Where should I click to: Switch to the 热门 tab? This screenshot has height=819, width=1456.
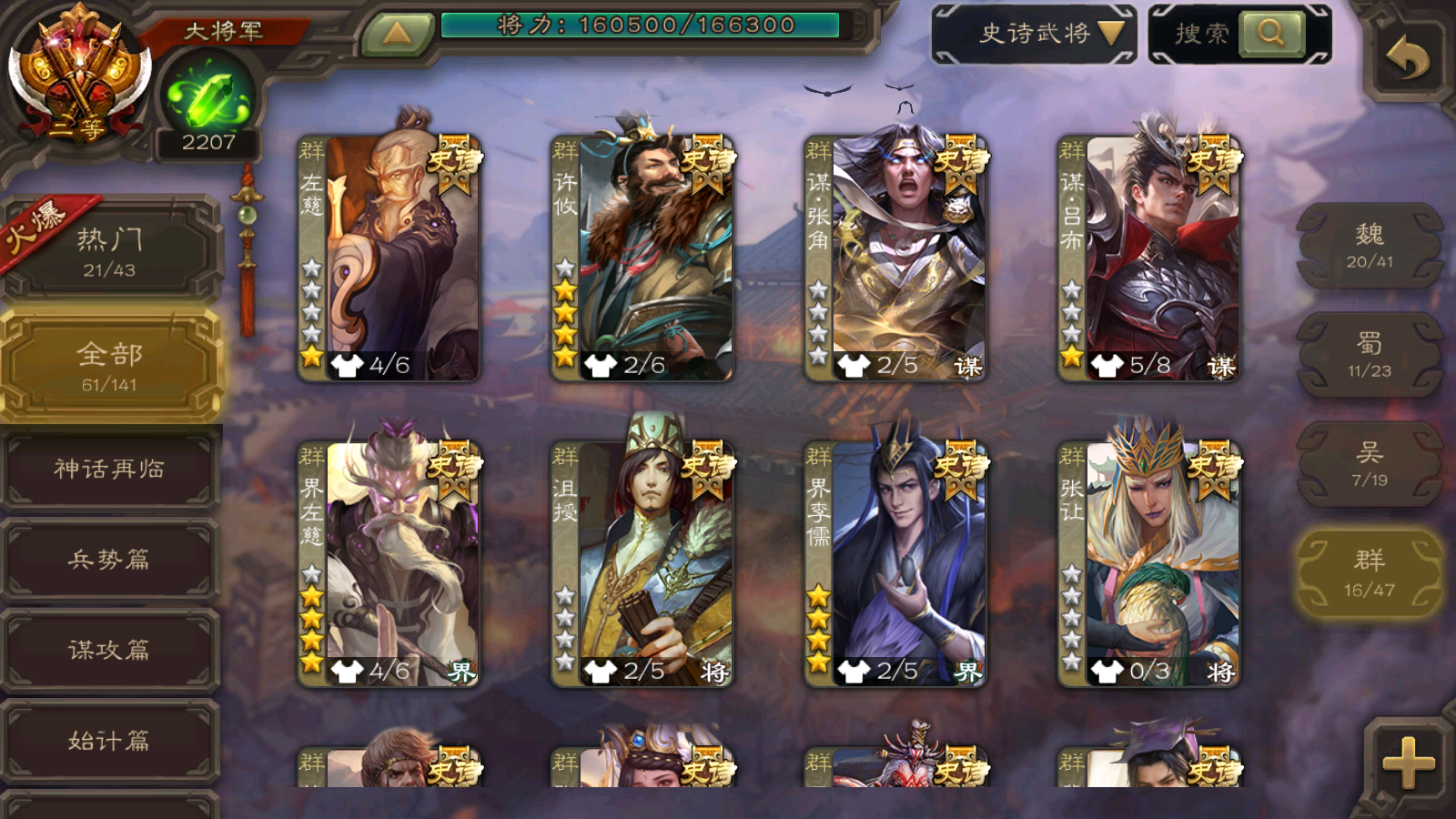click(x=109, y=252)
